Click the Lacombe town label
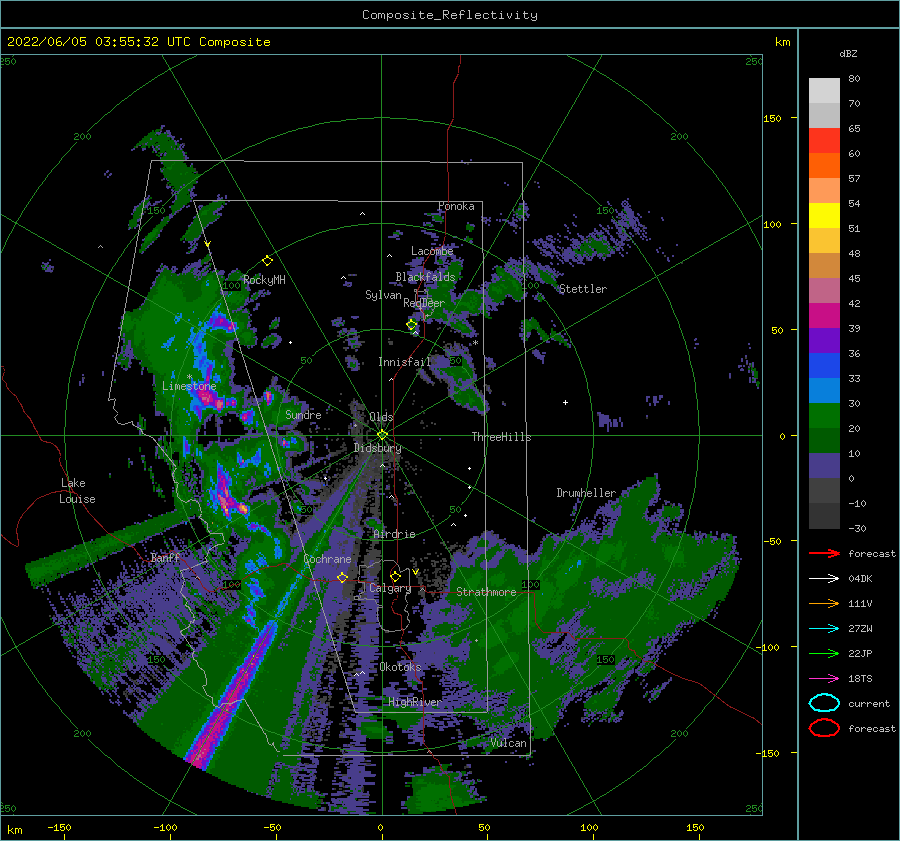 432,251
